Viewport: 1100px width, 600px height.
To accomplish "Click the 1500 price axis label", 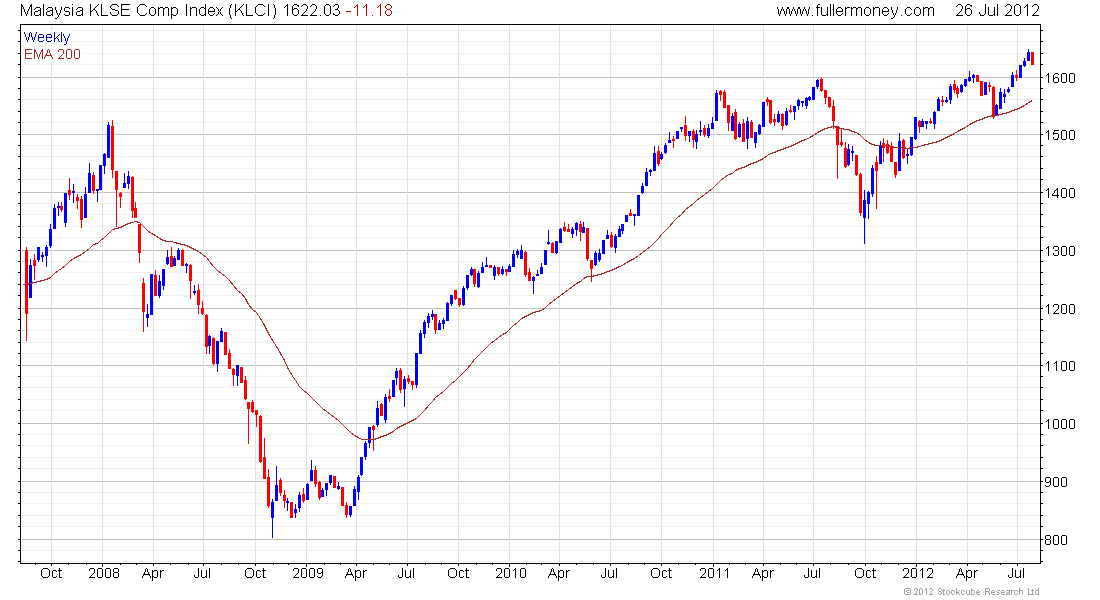I will pos(1059,135).
